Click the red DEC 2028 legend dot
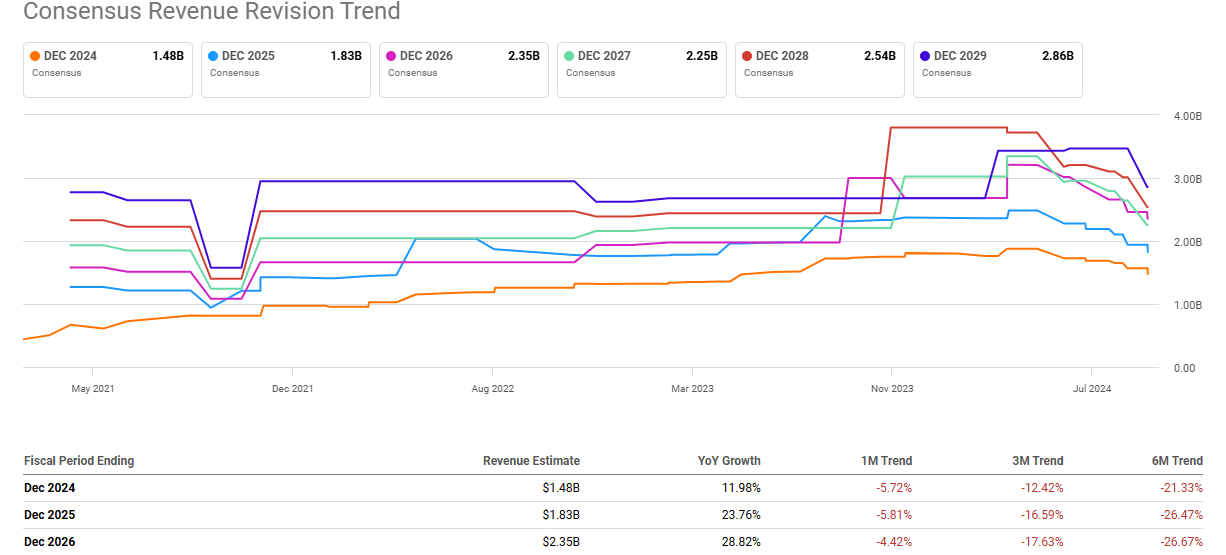Viewport: 1226px width, 555px height. [748, 56]
